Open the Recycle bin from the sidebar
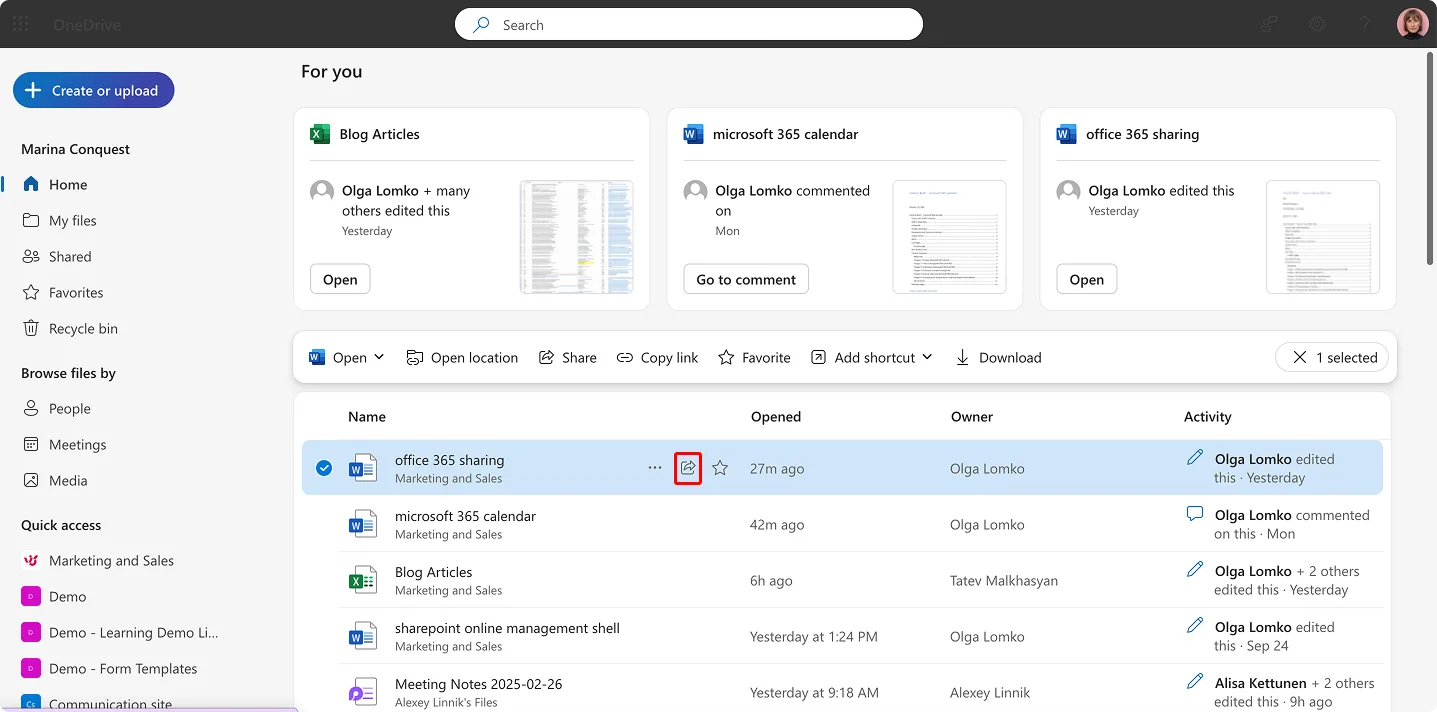The image size is (1437, 712). [82, 328]
